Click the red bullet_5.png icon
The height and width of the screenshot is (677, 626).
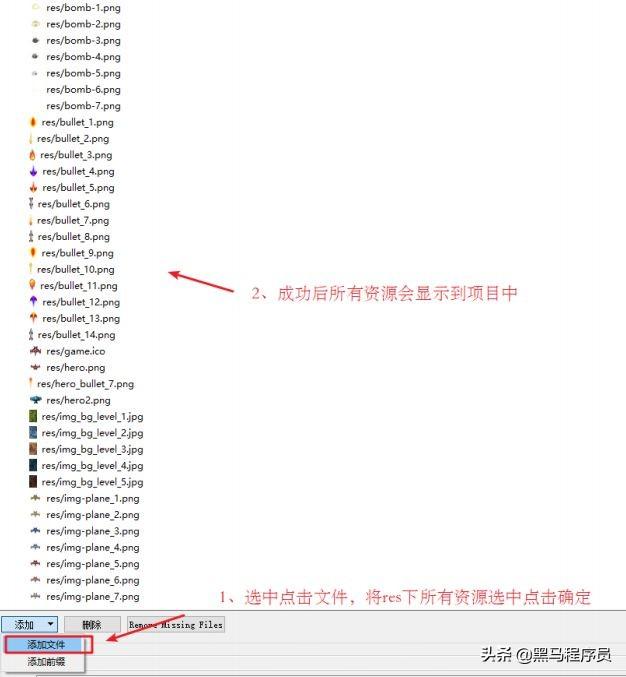(x=33, y=187)
